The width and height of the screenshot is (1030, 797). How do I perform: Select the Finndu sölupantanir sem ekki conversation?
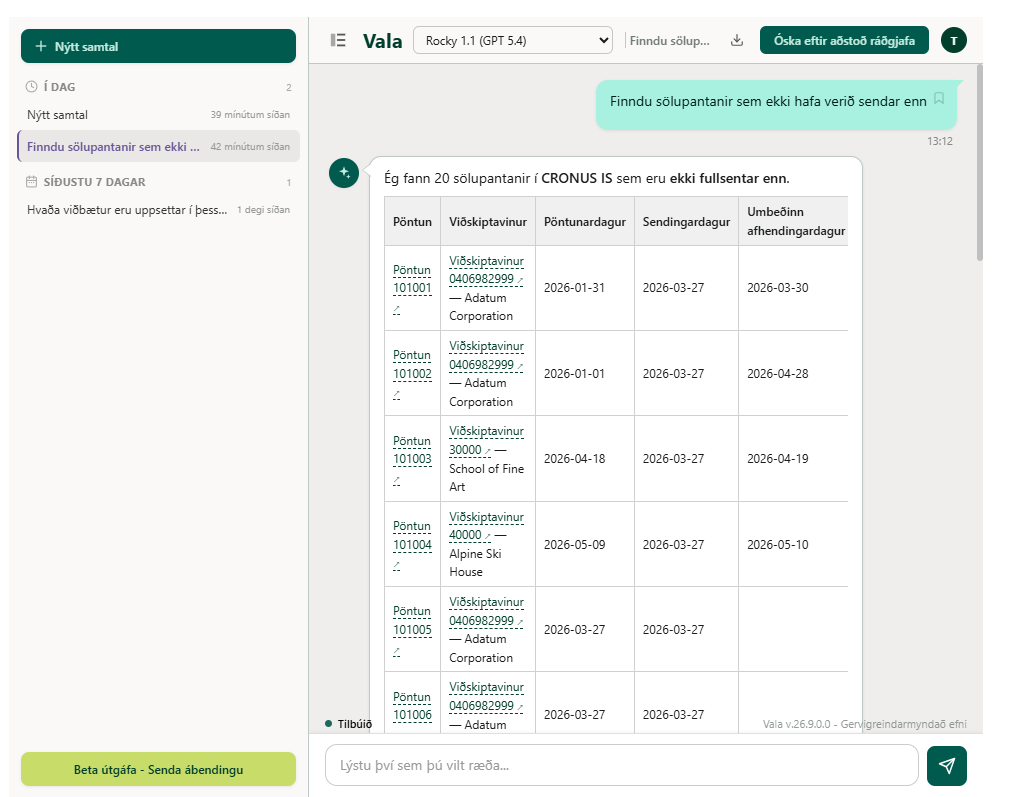tap(158, 147)
